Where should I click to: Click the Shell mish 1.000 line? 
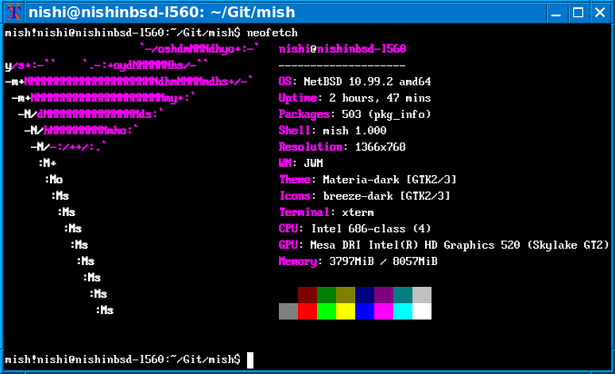(333, 131)
